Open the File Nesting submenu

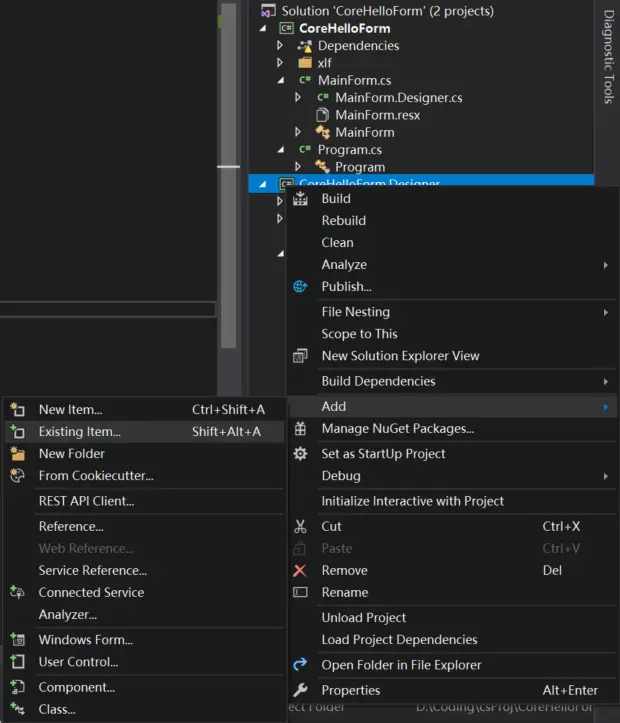point(452,312)
